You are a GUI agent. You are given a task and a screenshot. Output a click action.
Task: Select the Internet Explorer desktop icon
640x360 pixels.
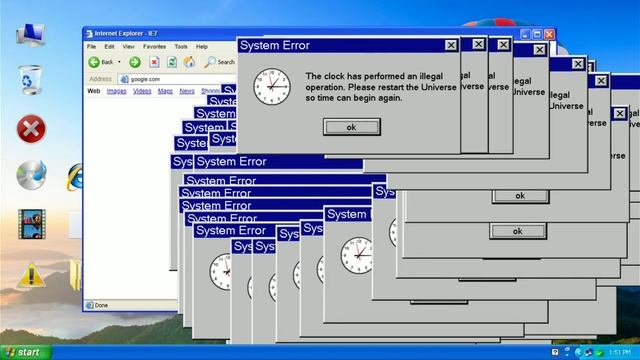tap(75, 177)
